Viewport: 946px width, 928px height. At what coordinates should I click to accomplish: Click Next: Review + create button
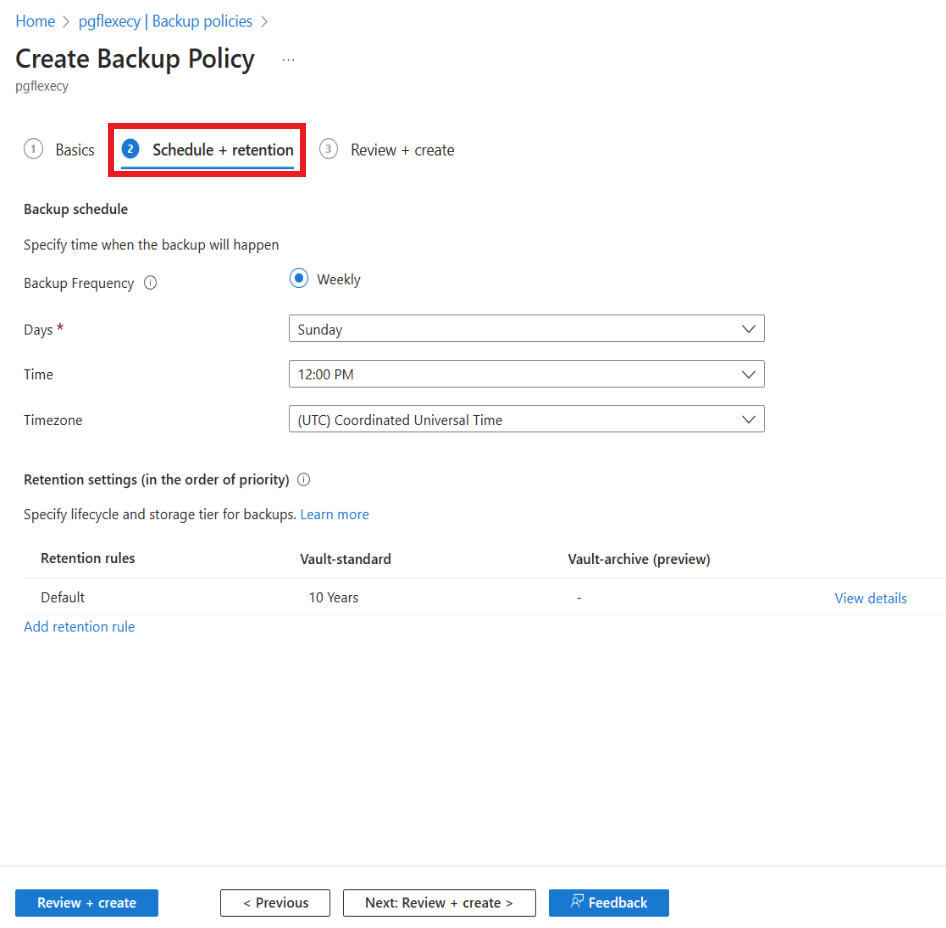pos(439,903)
